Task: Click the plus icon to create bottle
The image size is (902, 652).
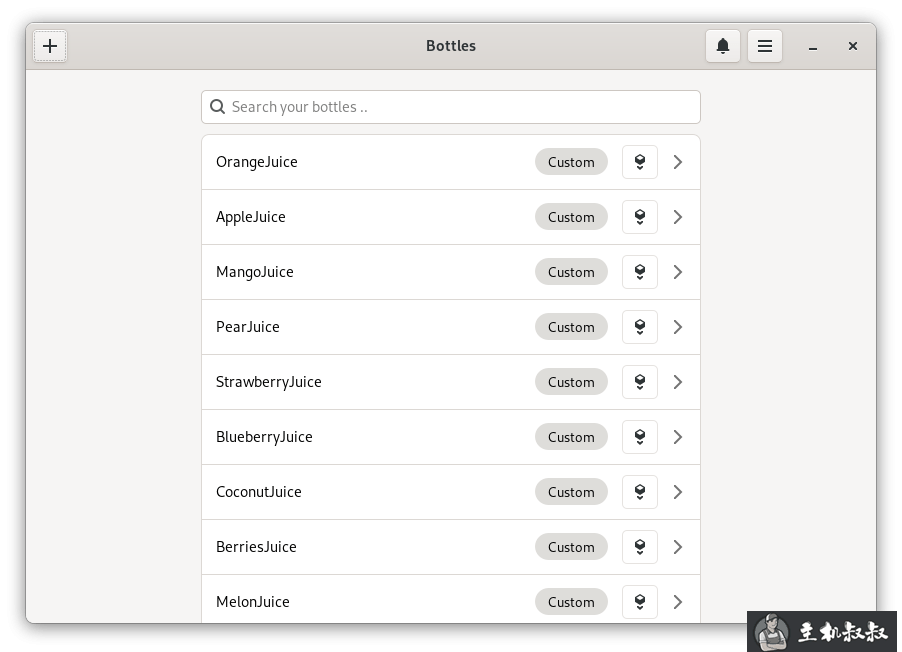Action: click(50, 46)
